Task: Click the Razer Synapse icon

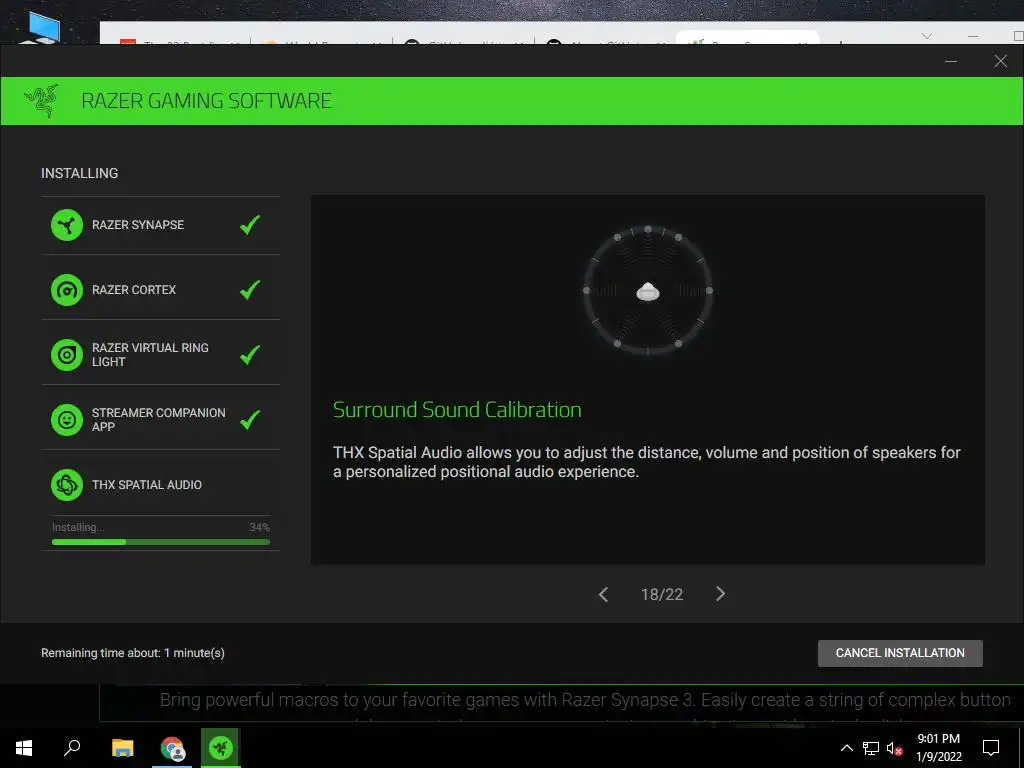Action: tap(67, 225)
